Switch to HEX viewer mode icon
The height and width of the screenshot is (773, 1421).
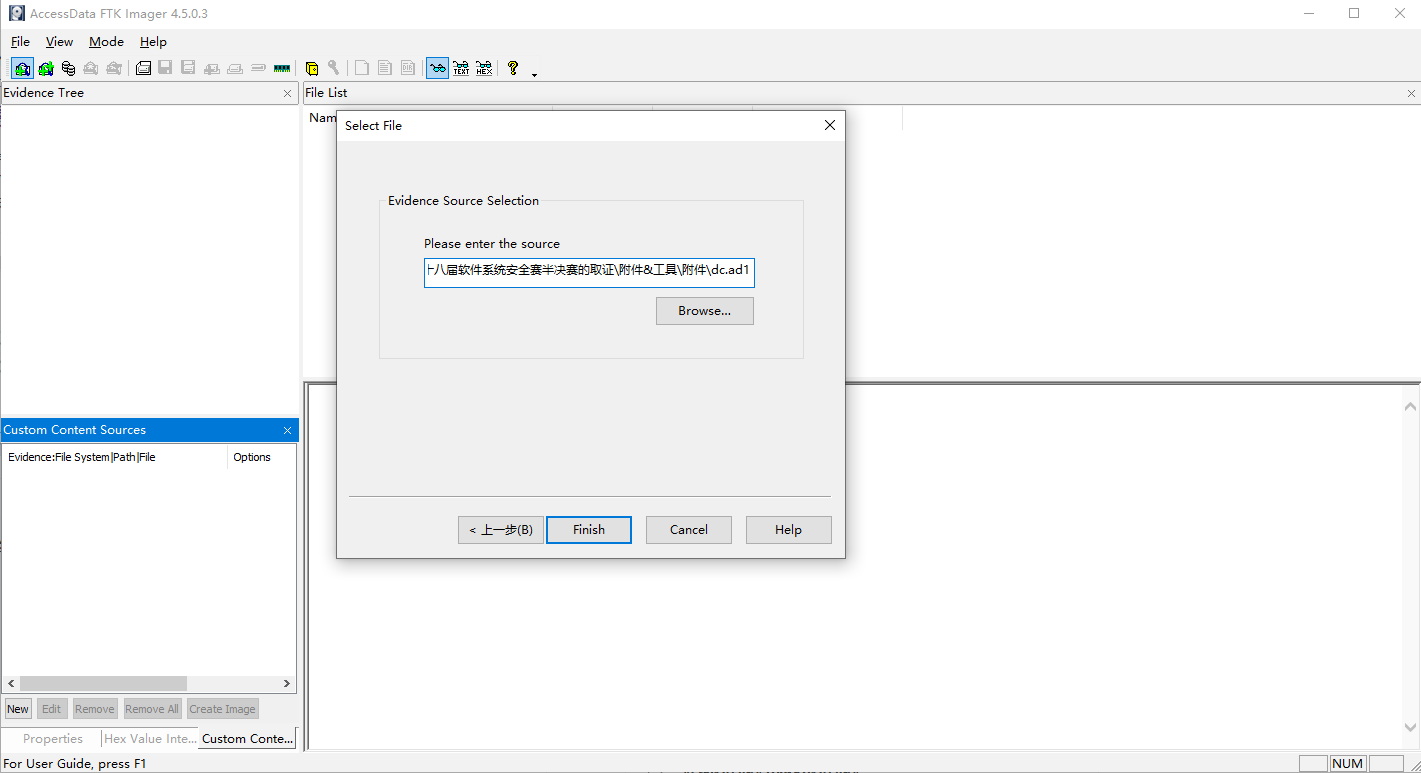tap(484, 68)
